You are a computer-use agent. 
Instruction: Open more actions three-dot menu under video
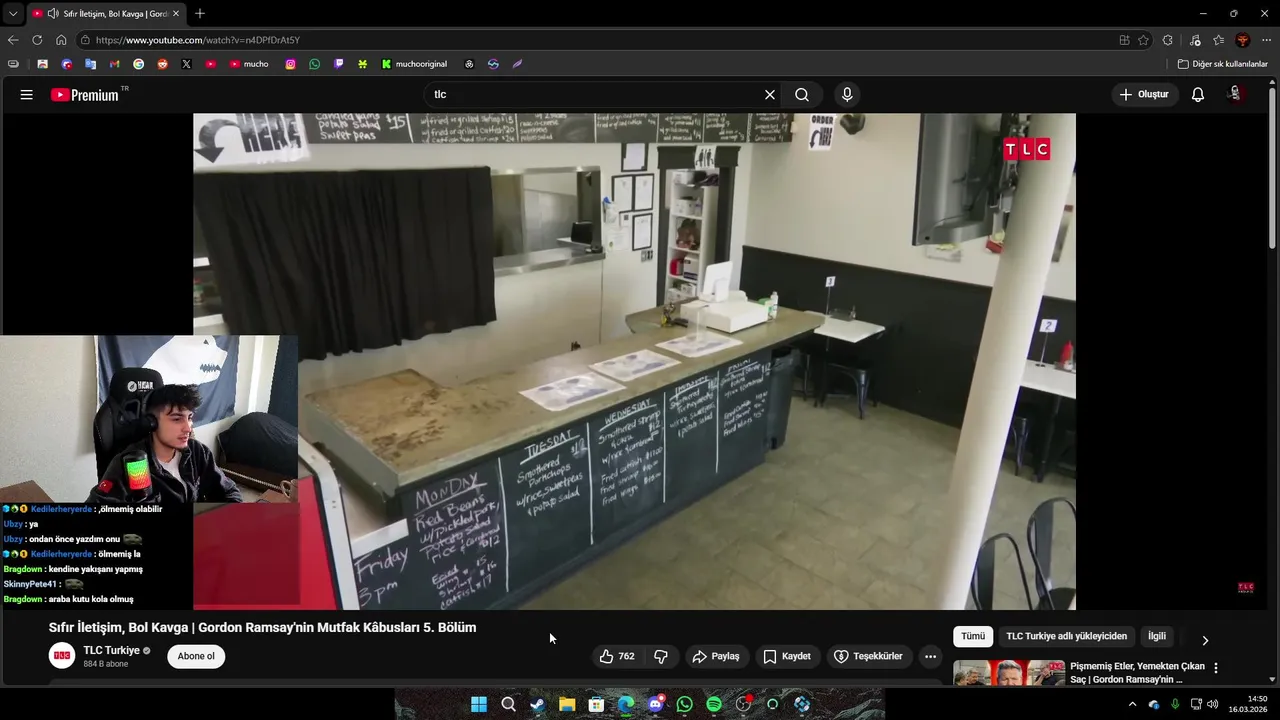[930, 656]
